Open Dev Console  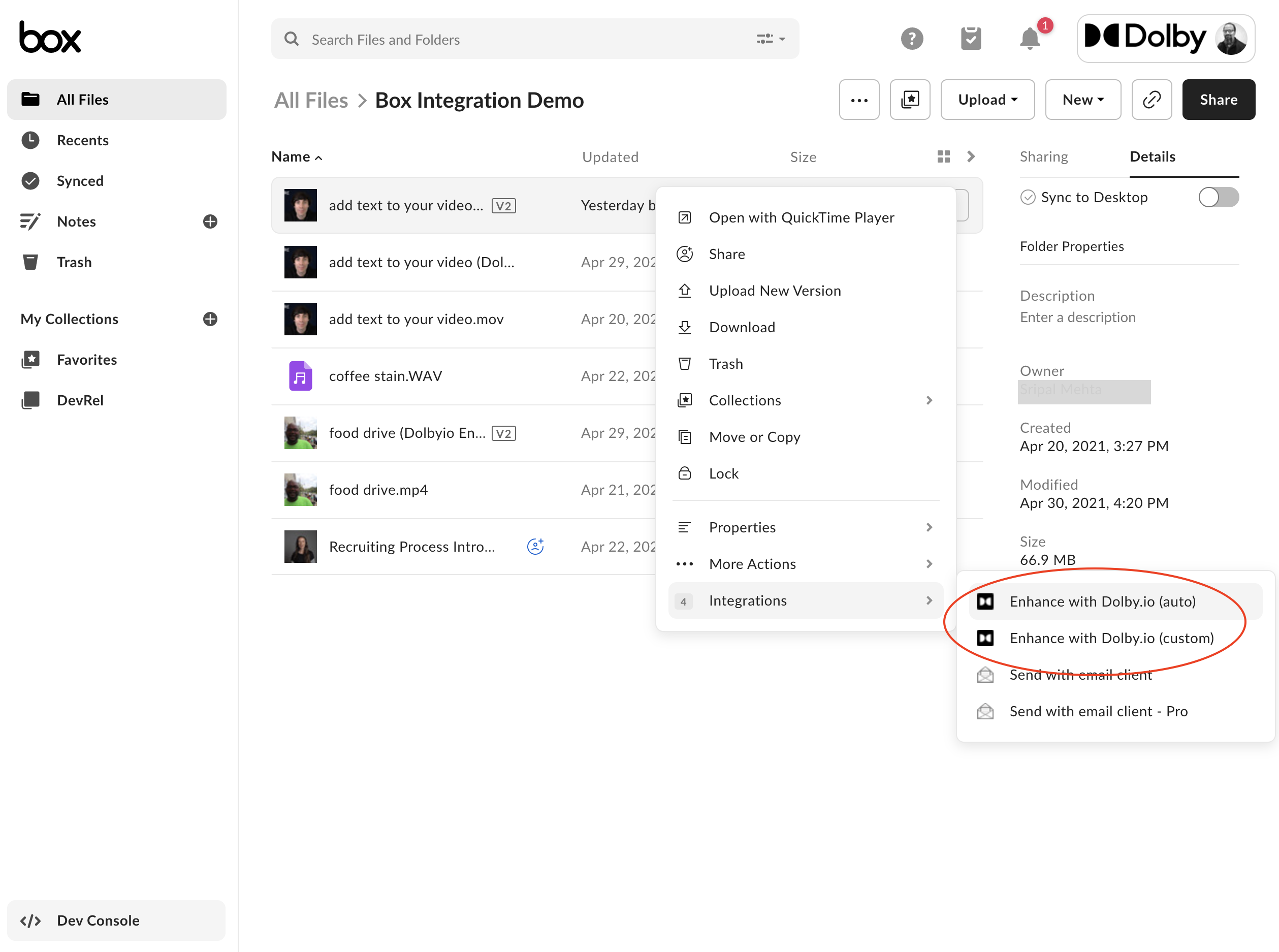tap(116, 921)
